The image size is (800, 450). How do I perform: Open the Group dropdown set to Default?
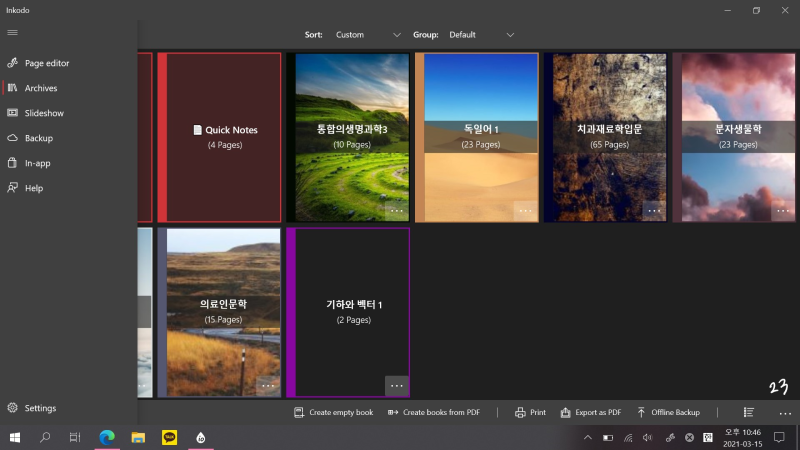(481, 35)
